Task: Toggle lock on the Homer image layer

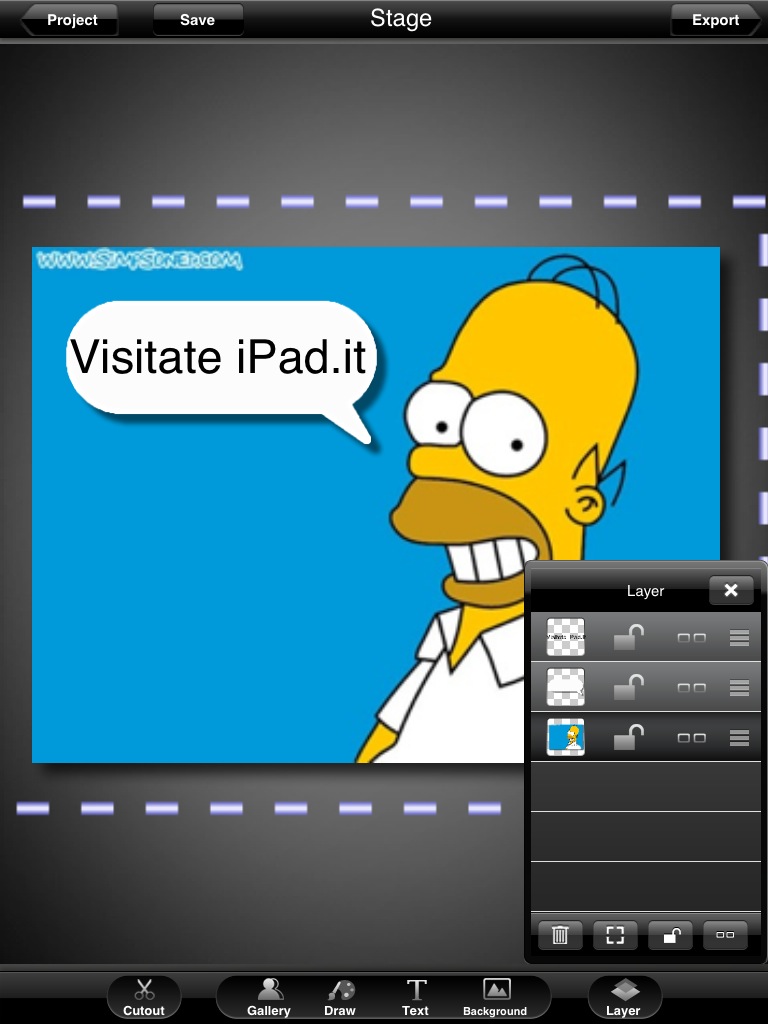Action: [629, 737]
